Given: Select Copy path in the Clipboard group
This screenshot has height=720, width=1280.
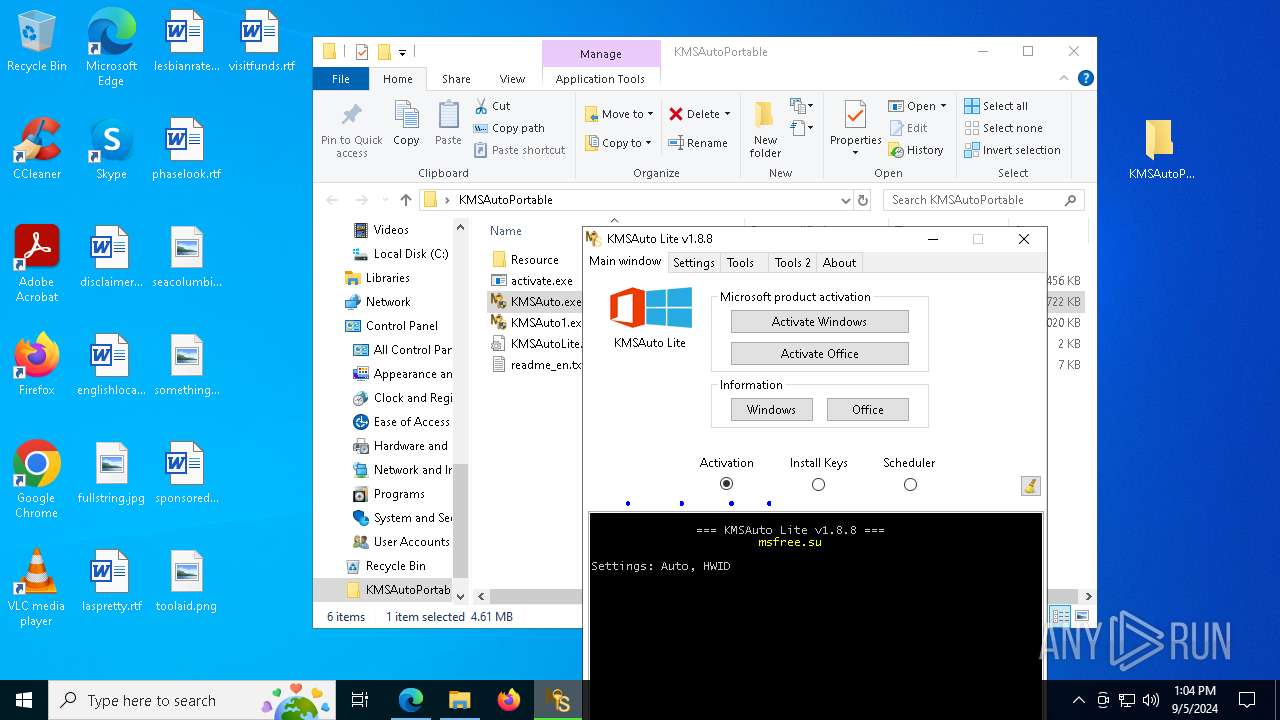Looking at the screenshot, I should click(x=509, y=128).
